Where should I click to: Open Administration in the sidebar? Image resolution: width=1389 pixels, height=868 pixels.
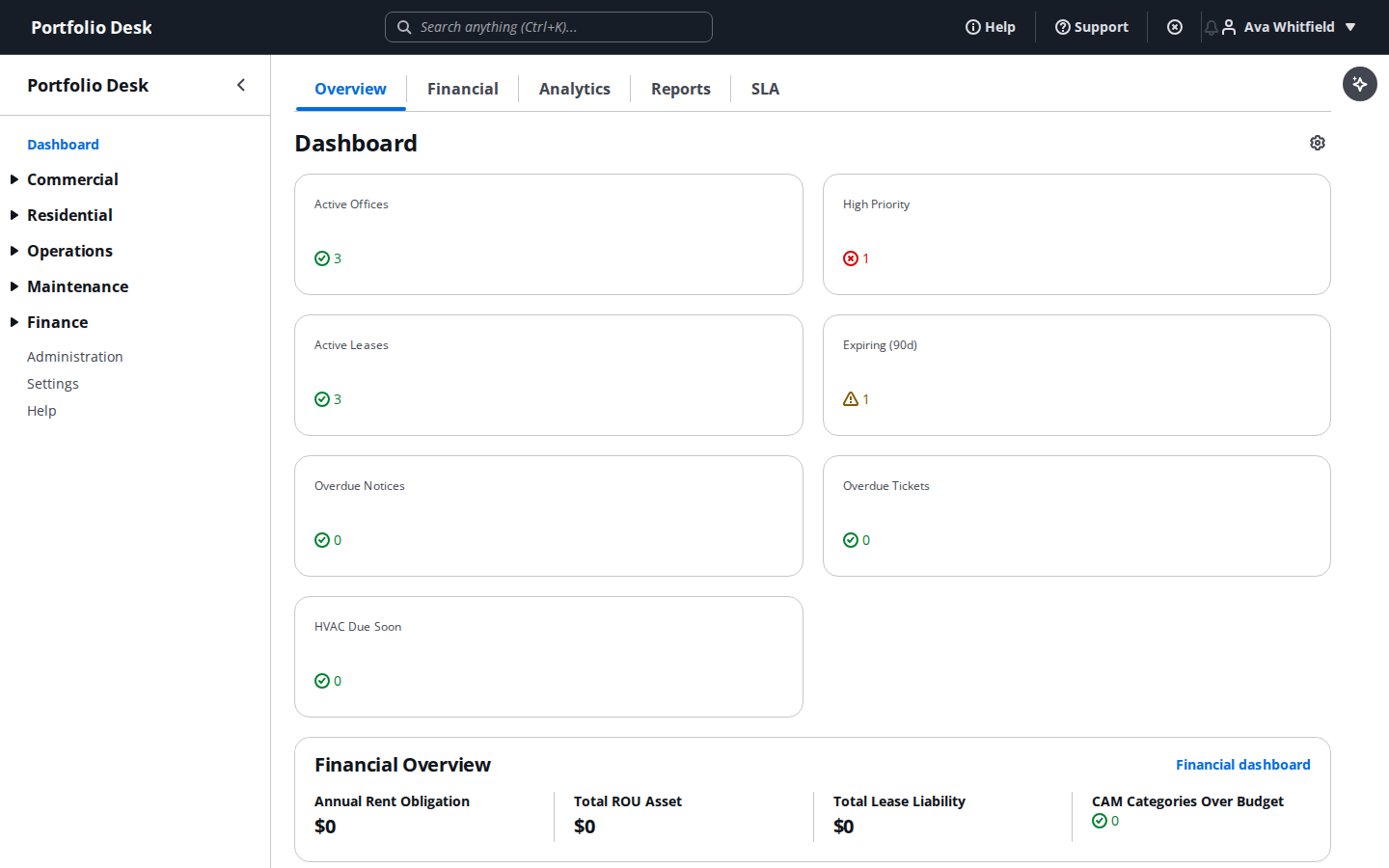pyautogui.click(x=75, y=357)
